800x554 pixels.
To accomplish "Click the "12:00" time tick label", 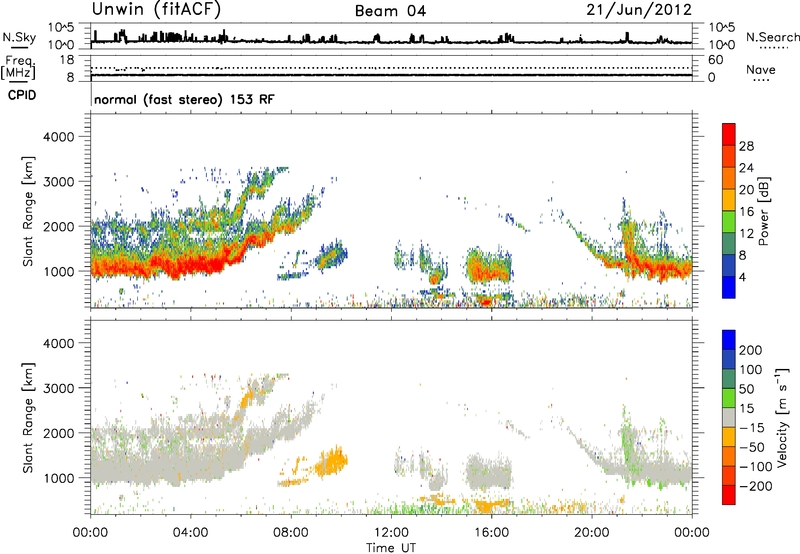I will 391,533.
